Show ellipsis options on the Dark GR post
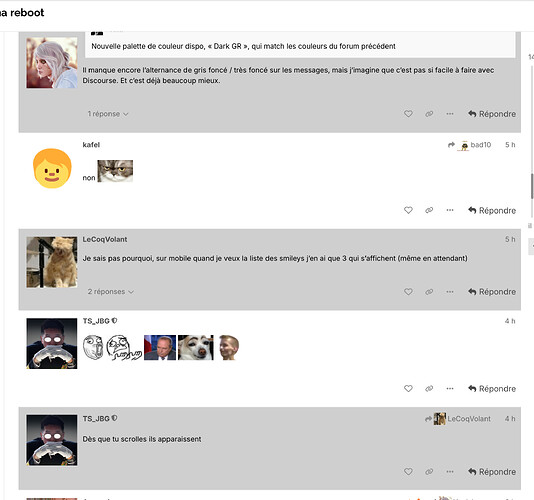534x500 pixels. point(450,114)
